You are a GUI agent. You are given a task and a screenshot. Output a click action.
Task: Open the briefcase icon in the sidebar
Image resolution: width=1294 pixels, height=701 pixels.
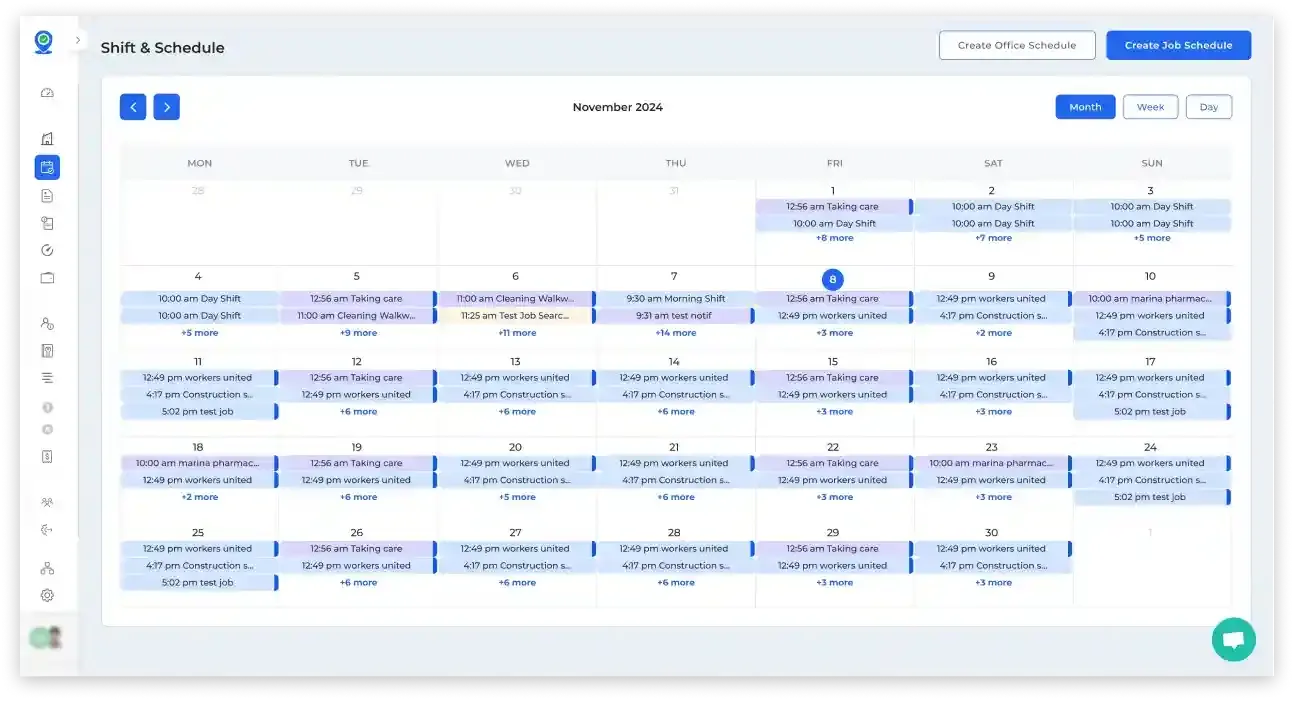[47, 277]
